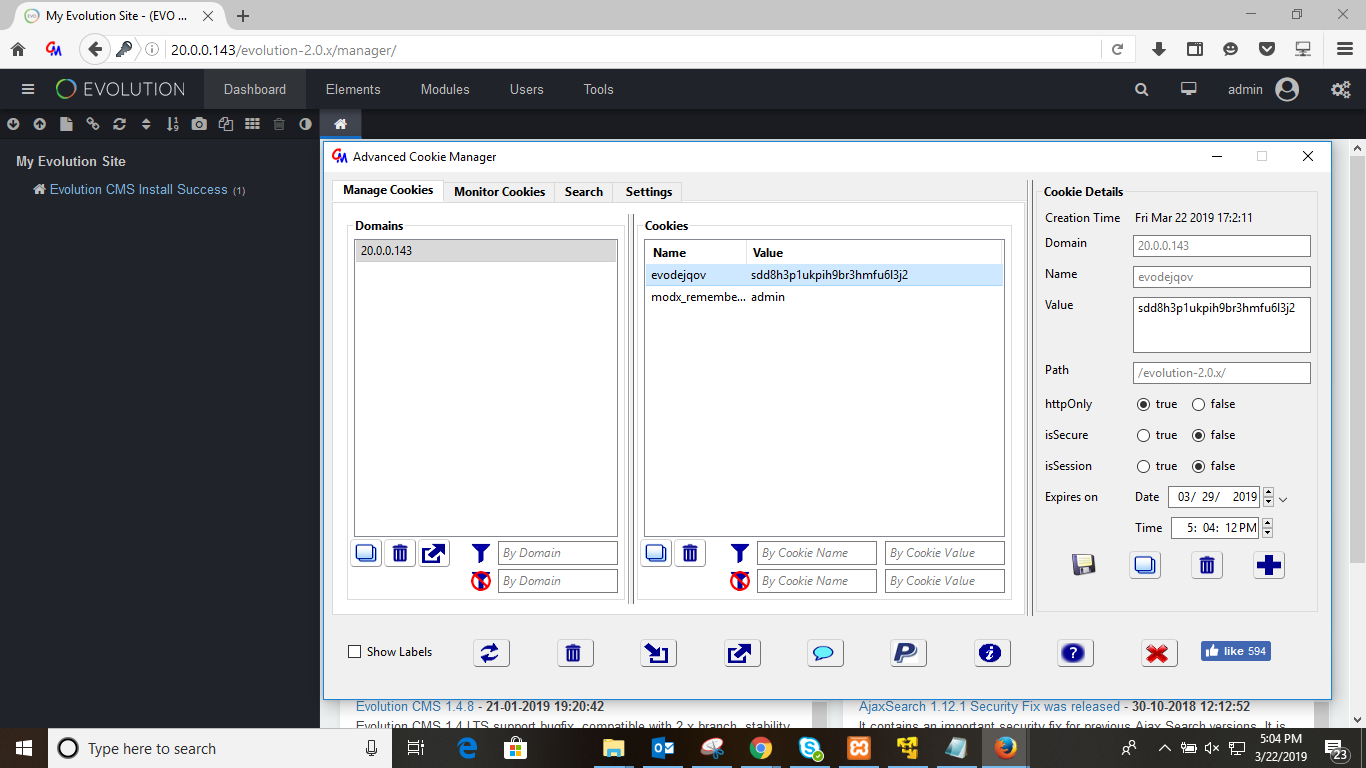Click the Facebook like 594 button

coord(1236,651)
